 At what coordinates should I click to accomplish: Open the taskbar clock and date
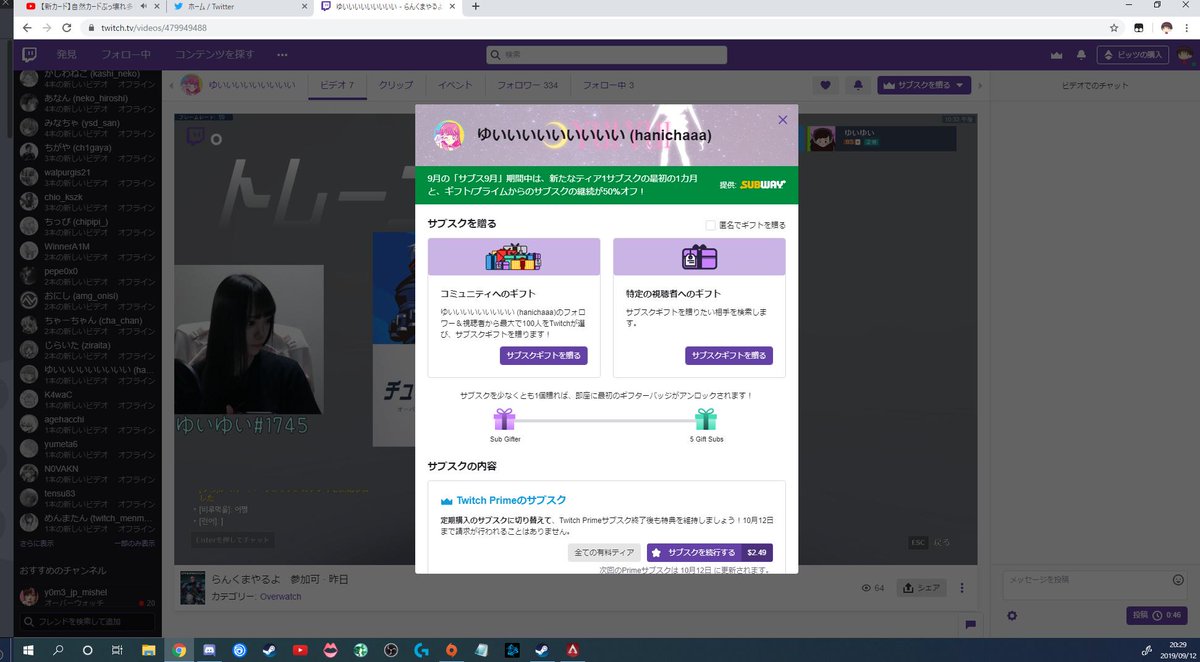pos(1176,648)
